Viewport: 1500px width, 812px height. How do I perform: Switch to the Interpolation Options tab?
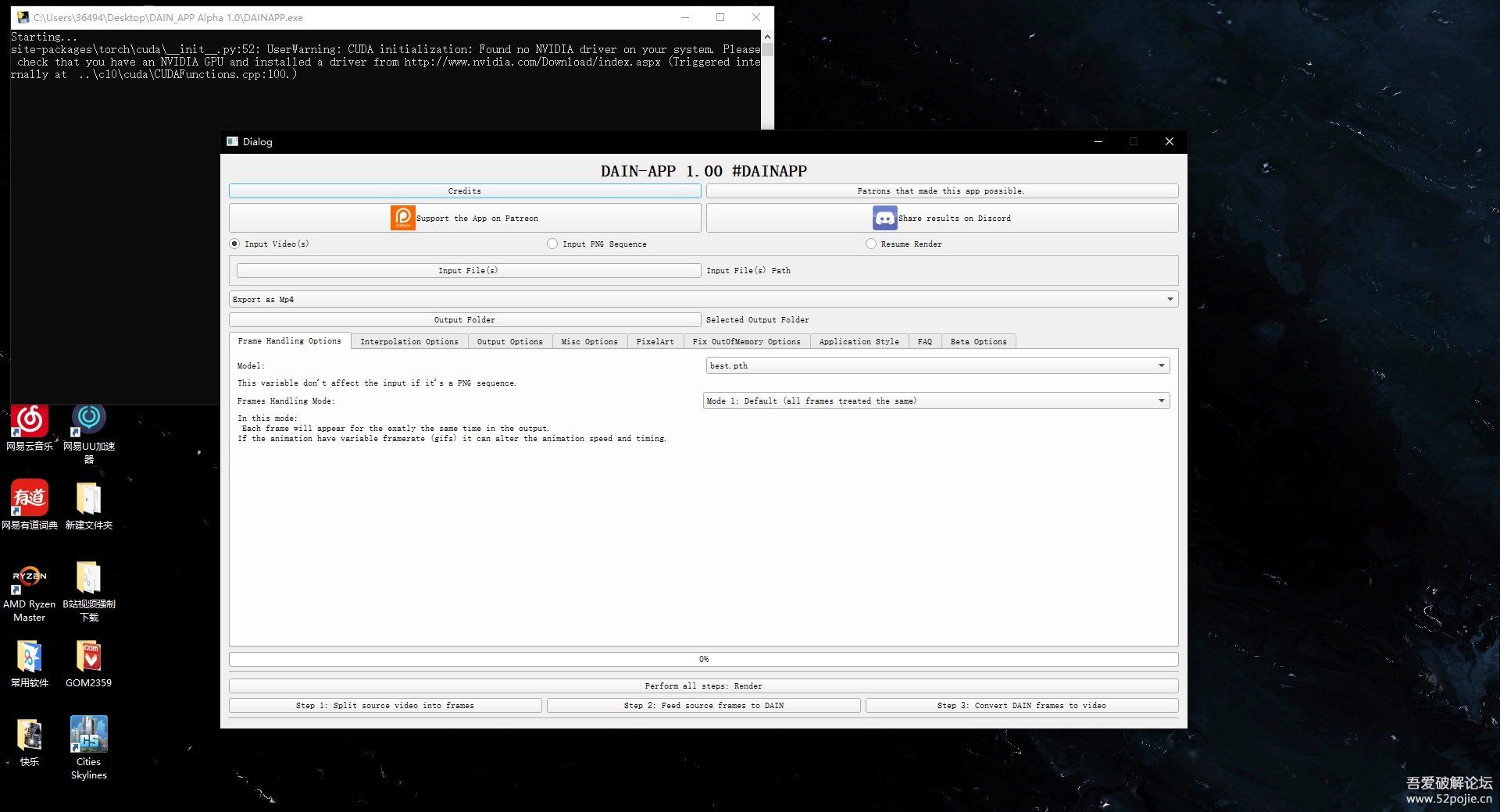point(409,342)
